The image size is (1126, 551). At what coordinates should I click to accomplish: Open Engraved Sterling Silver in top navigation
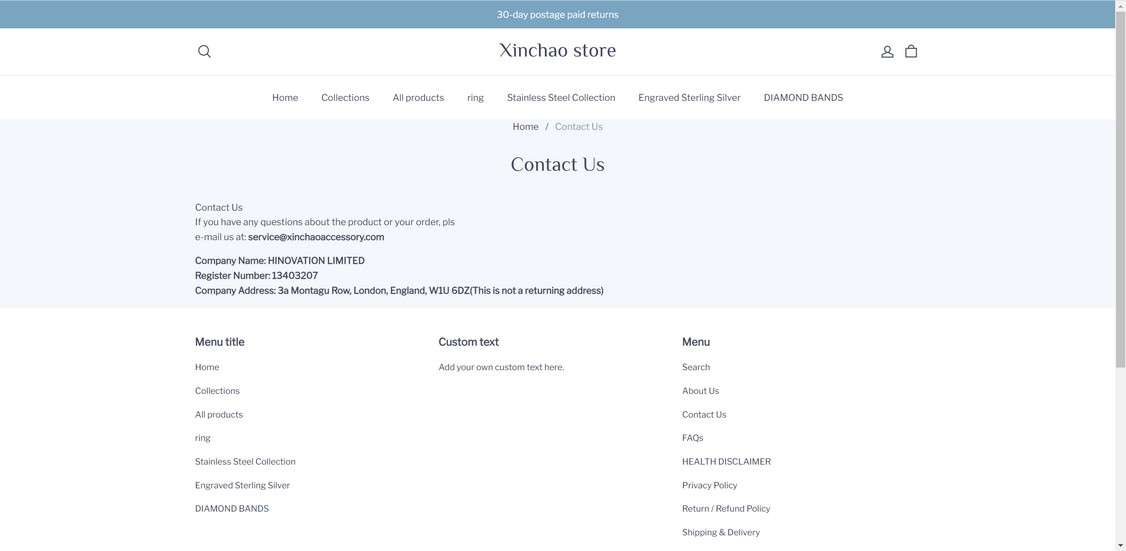pos(689,98)
